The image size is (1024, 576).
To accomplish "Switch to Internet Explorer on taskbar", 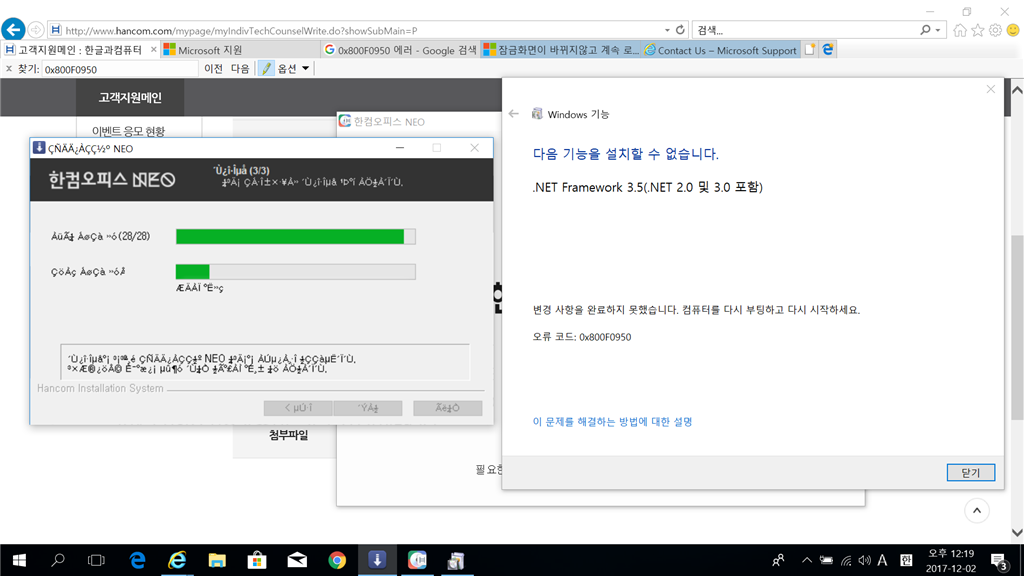I will pos(177,560).
